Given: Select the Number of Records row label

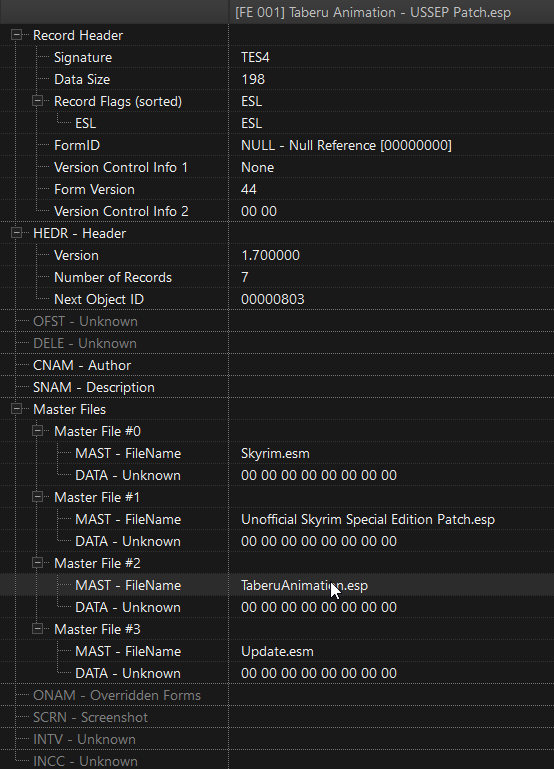Looking at the screenshot, I should click(113, 277).
